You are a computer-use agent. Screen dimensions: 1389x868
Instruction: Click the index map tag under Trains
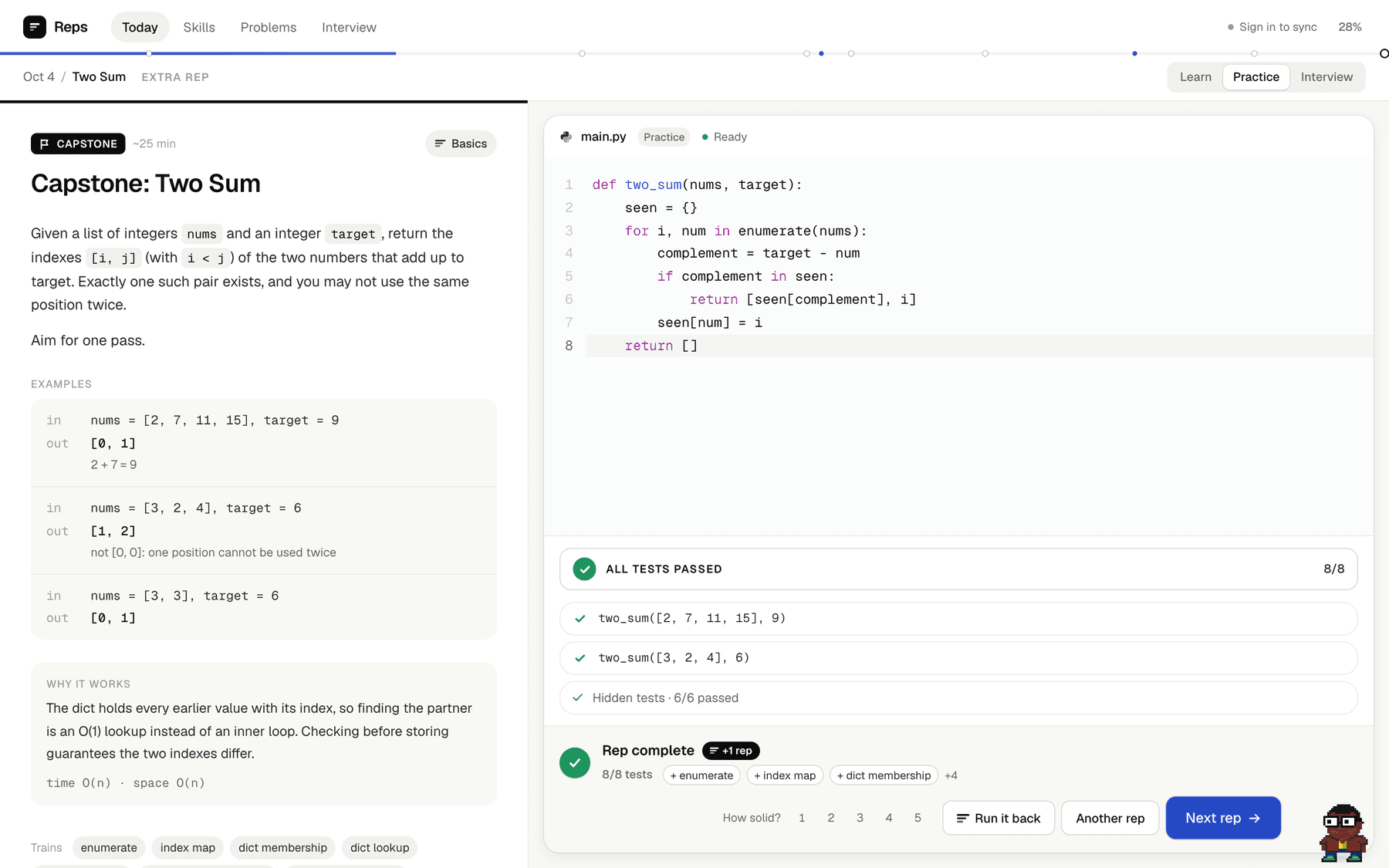(188, 848)
